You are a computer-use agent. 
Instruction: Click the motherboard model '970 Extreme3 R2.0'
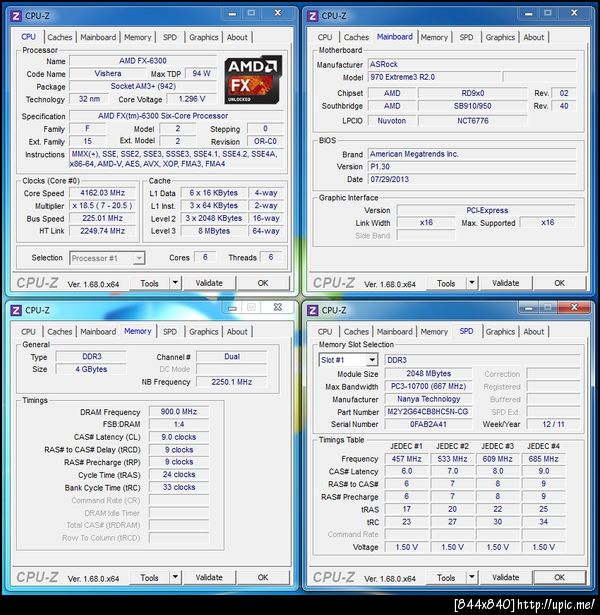tap(434, 77)
